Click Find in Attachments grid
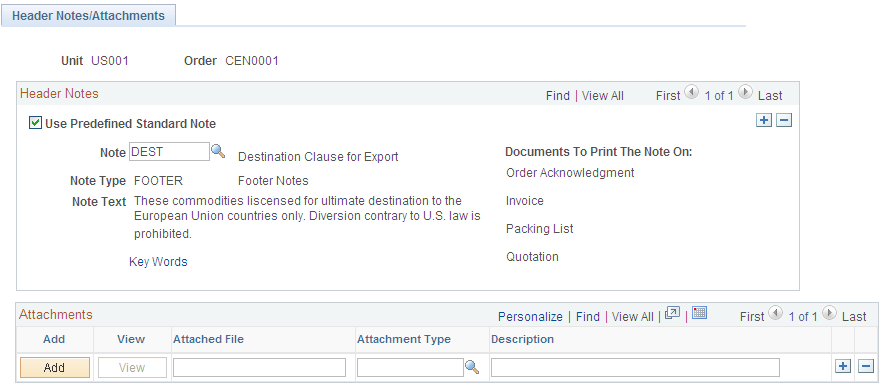 pyautogui.click(x=588, y=317)
